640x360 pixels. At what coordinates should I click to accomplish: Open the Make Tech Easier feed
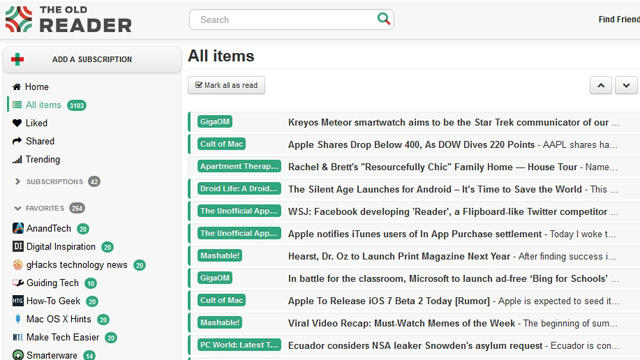(63, 337)
